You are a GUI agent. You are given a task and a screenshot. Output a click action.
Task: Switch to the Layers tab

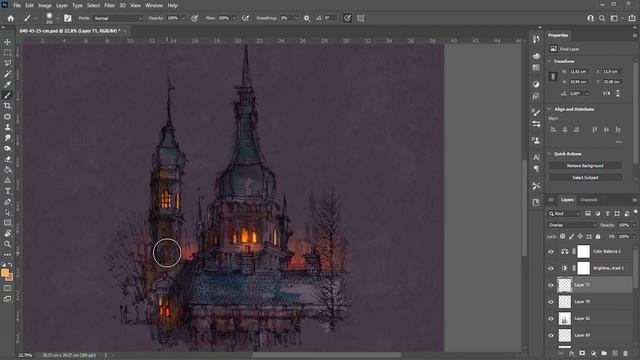point(567,200)
